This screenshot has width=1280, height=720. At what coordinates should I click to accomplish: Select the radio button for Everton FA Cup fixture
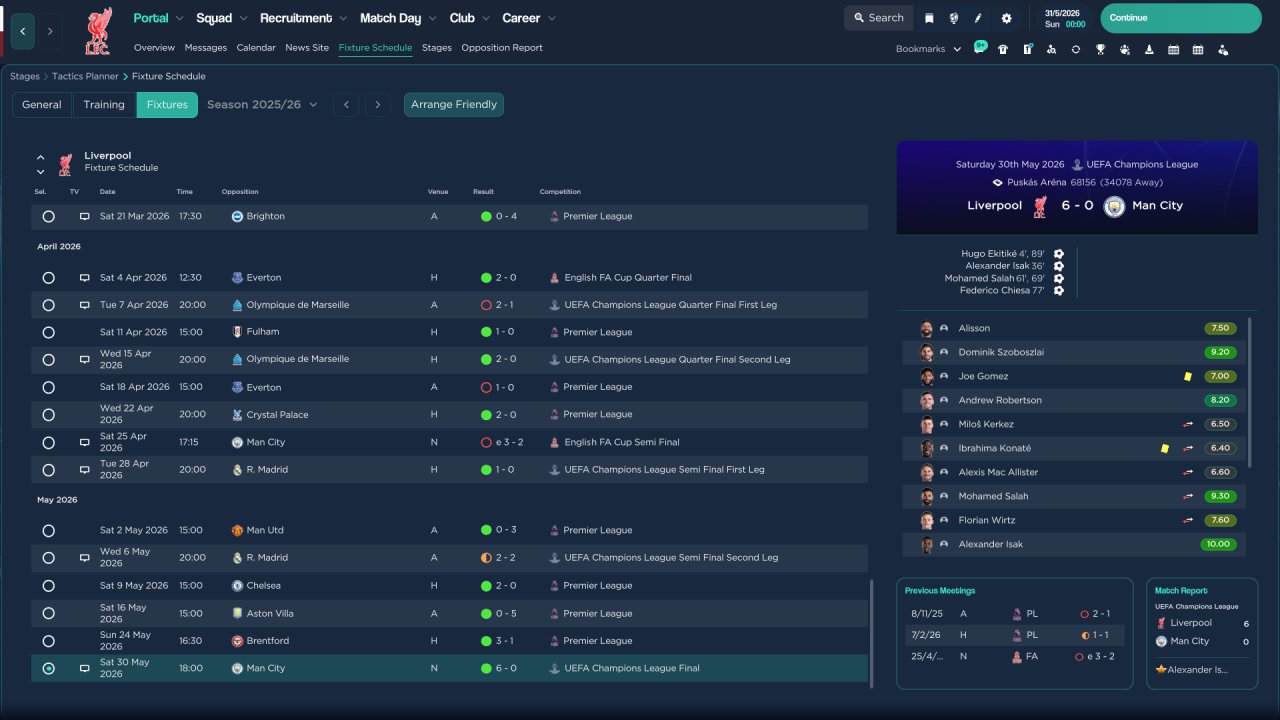pos(48,278)
